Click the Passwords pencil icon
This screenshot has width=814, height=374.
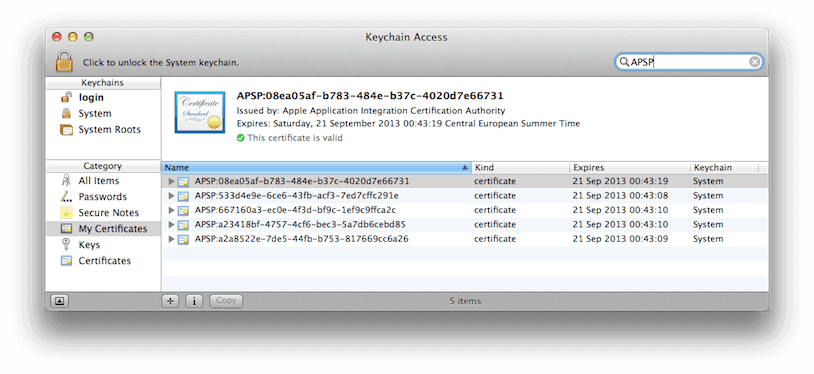(x=66, y=197)
